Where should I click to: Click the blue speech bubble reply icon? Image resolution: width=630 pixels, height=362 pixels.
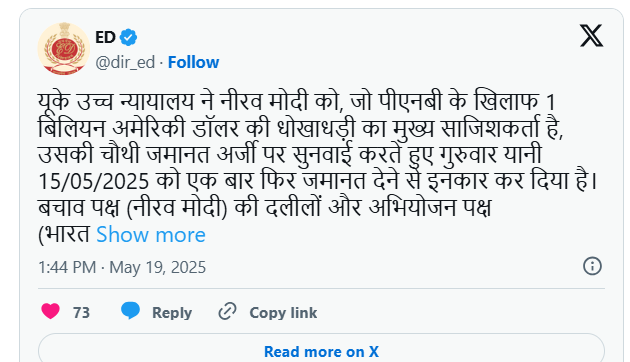coord(131,311)
